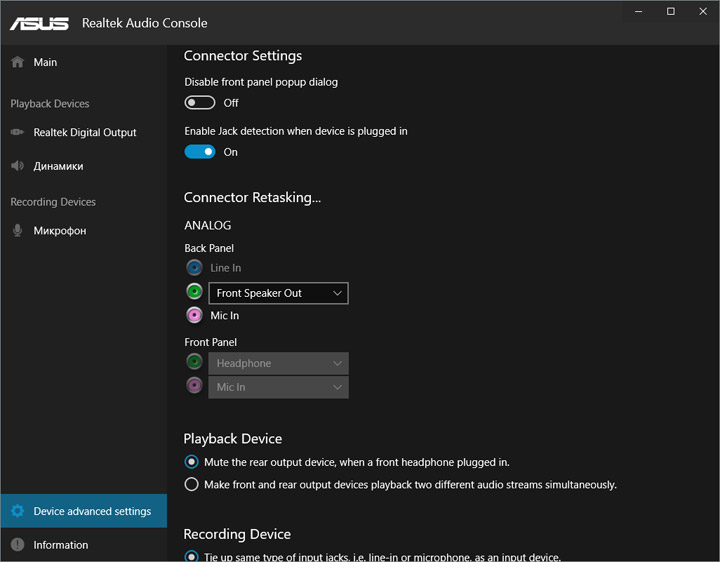Screen dimensions: 720x562
Task: Click the blue Line In jack icon
Action: click(194, 268)
